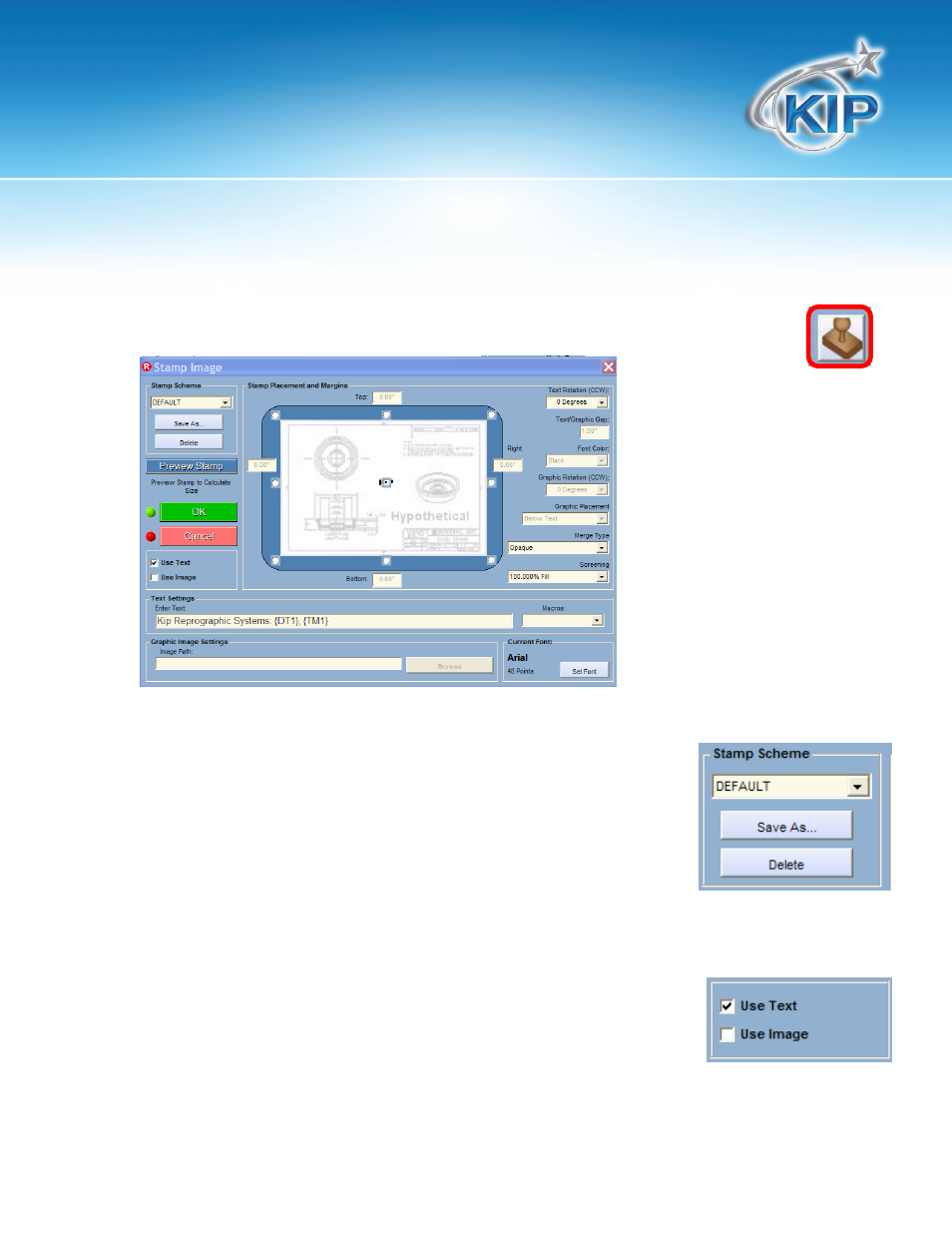Screen dimensions: 952x1233
Task: Click the red-outlined stamp tool icon
Action: click(x=840, y=336)
